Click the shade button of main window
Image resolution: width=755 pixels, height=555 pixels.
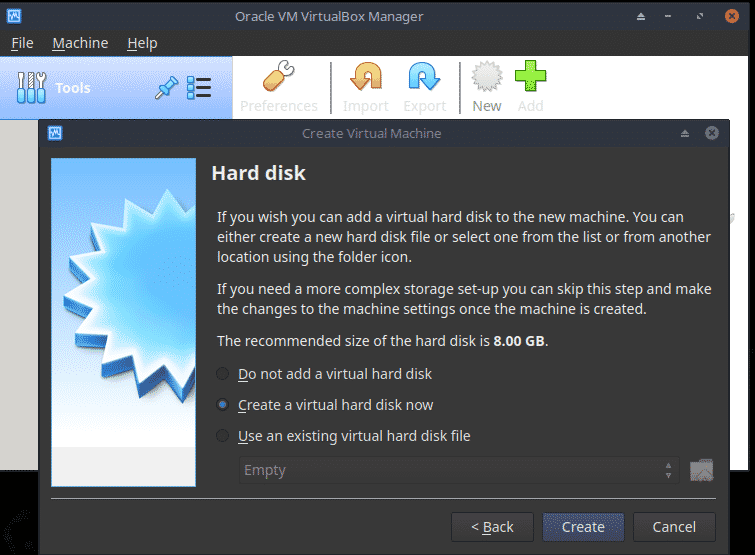(641, 16)
